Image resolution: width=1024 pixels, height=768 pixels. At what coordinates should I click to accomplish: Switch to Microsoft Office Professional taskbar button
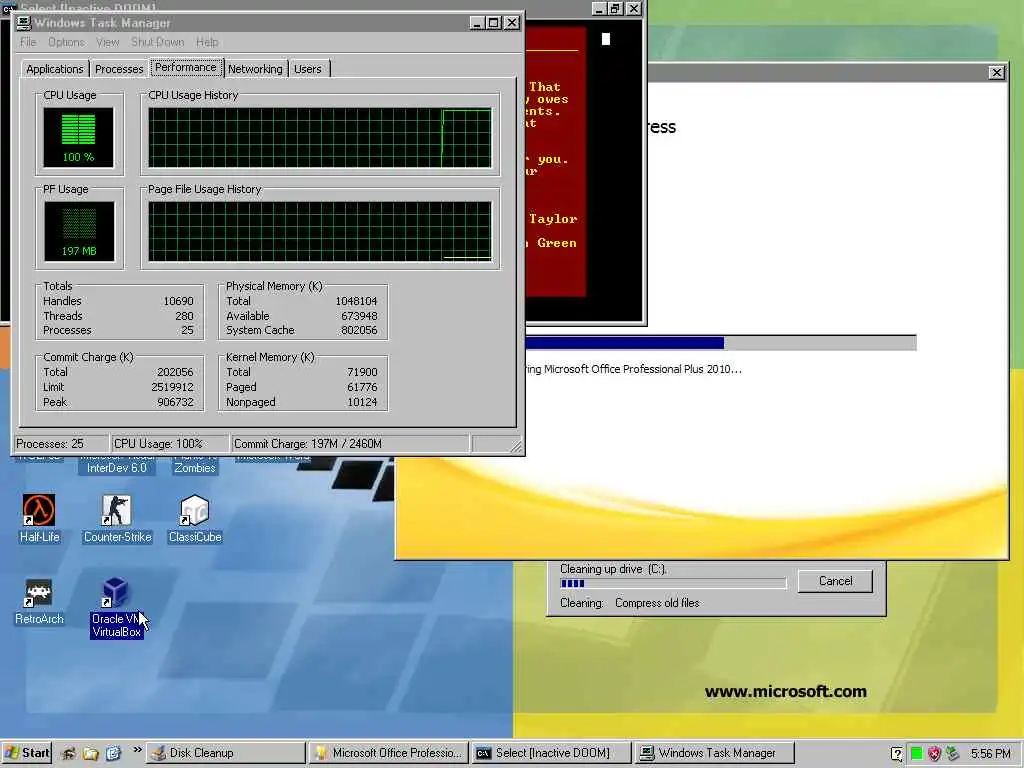point(388,753)
